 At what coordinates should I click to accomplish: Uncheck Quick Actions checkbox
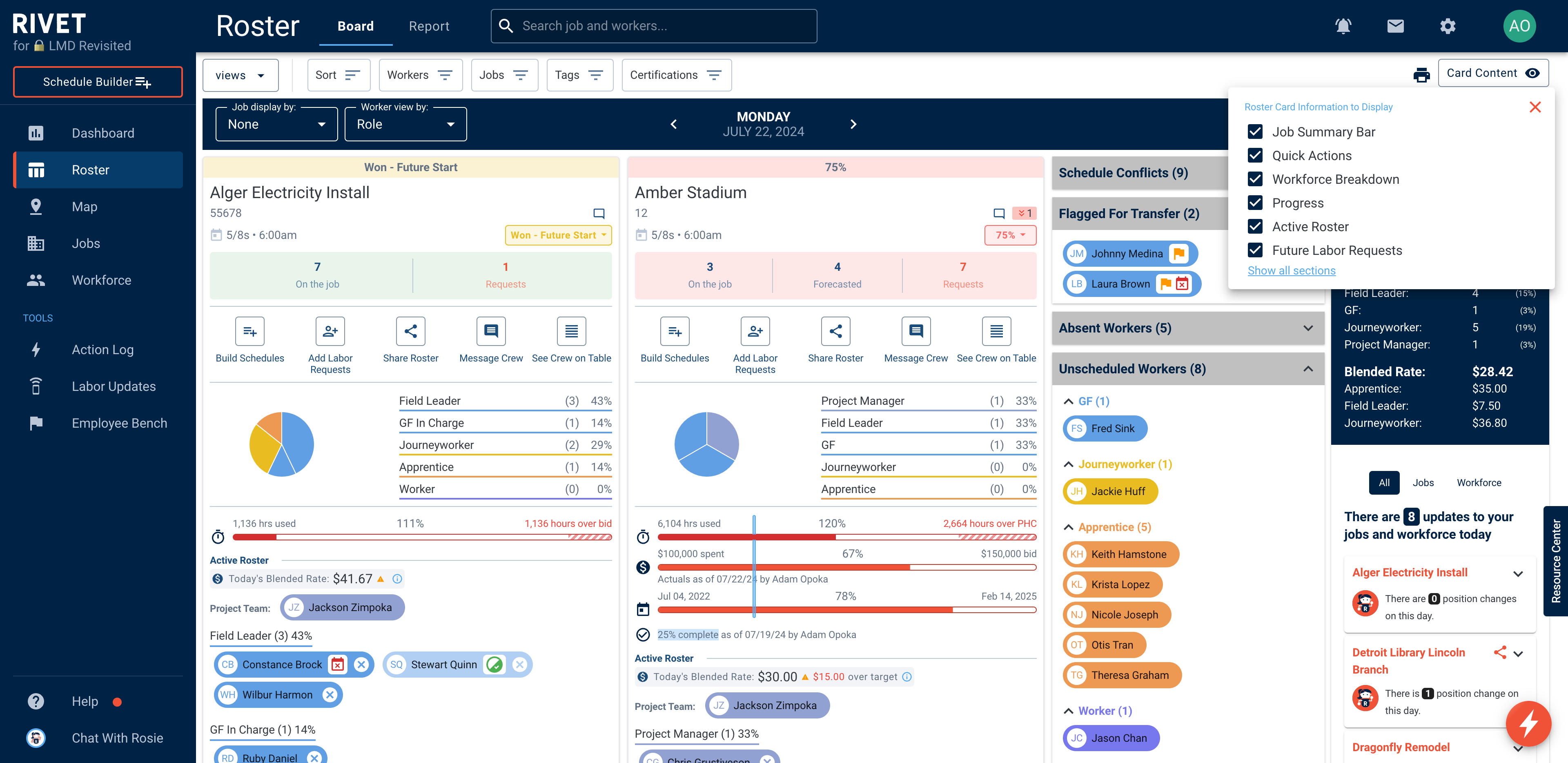(x=1254, y=155)
